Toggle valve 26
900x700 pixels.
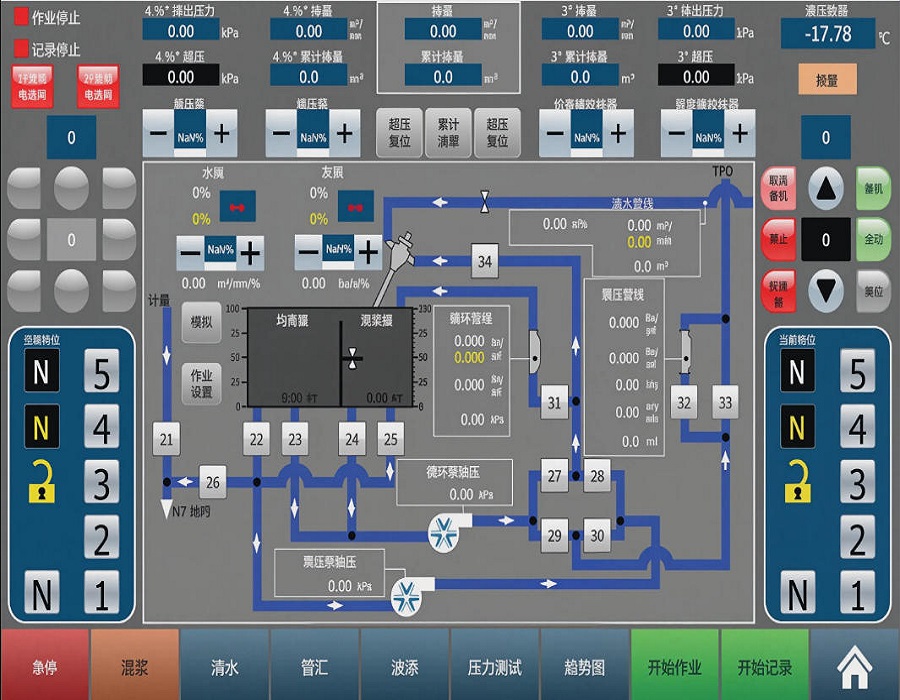click(212, 482)
